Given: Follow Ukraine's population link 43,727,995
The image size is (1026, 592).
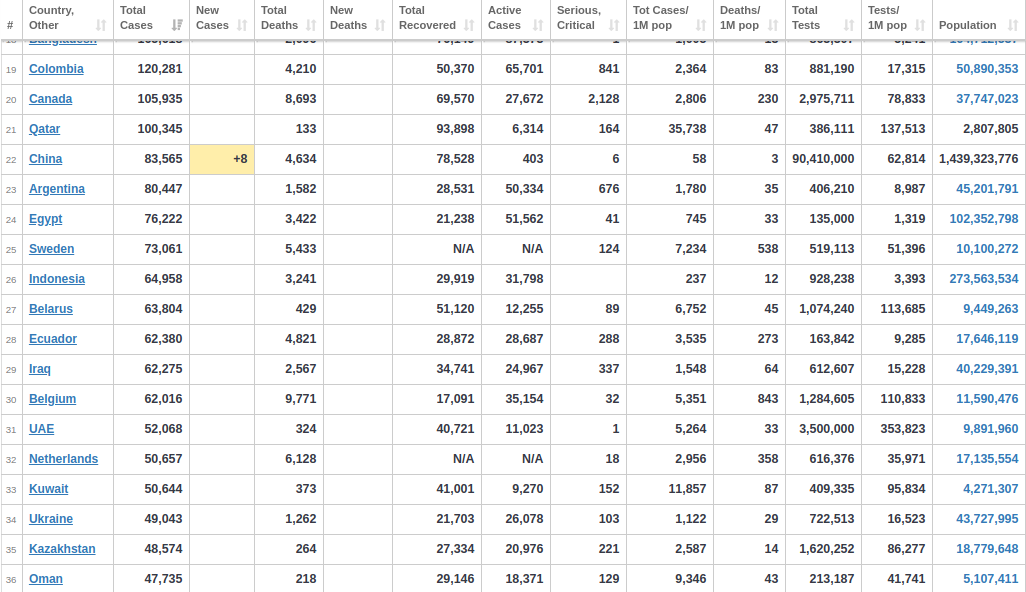Looking at the screenshot, I should pos(987,519).
